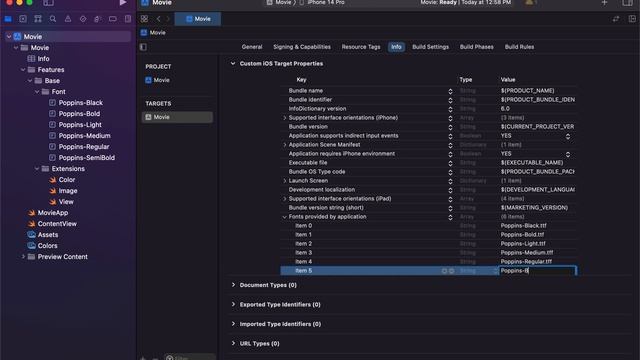Switch to Build Phases tab
Screen dimensions: 640x360
(x=476, y=47)
